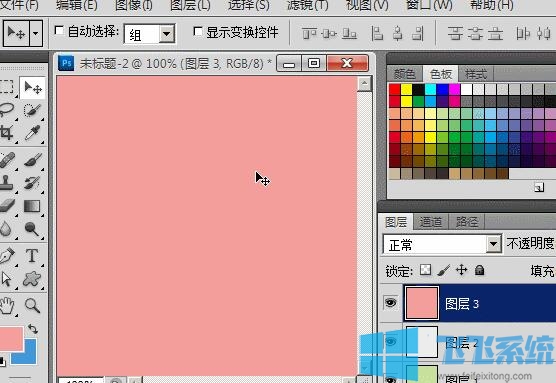Switch to the 图层 tab
This screenshot has height=383, width=556.
(396, 222)
